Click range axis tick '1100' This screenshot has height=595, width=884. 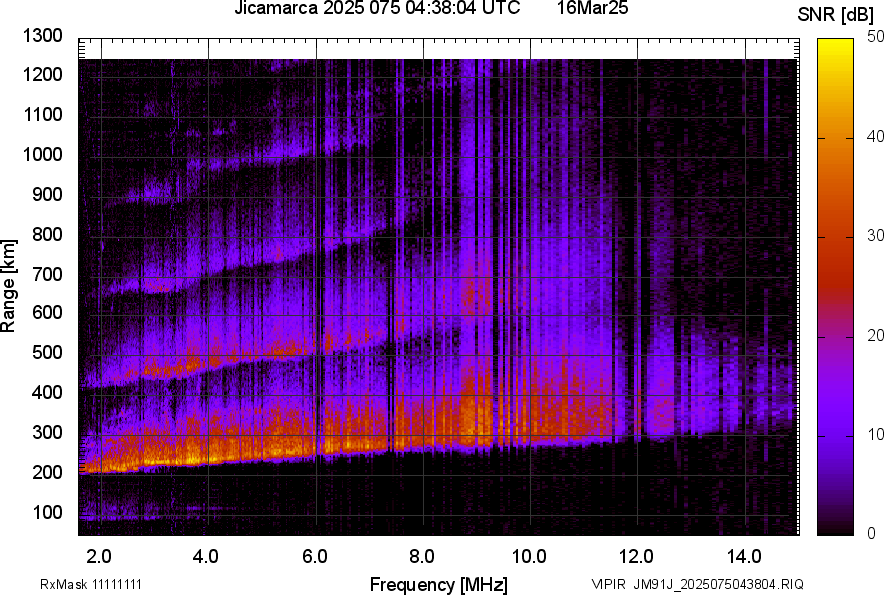click(x=42, y=114)
